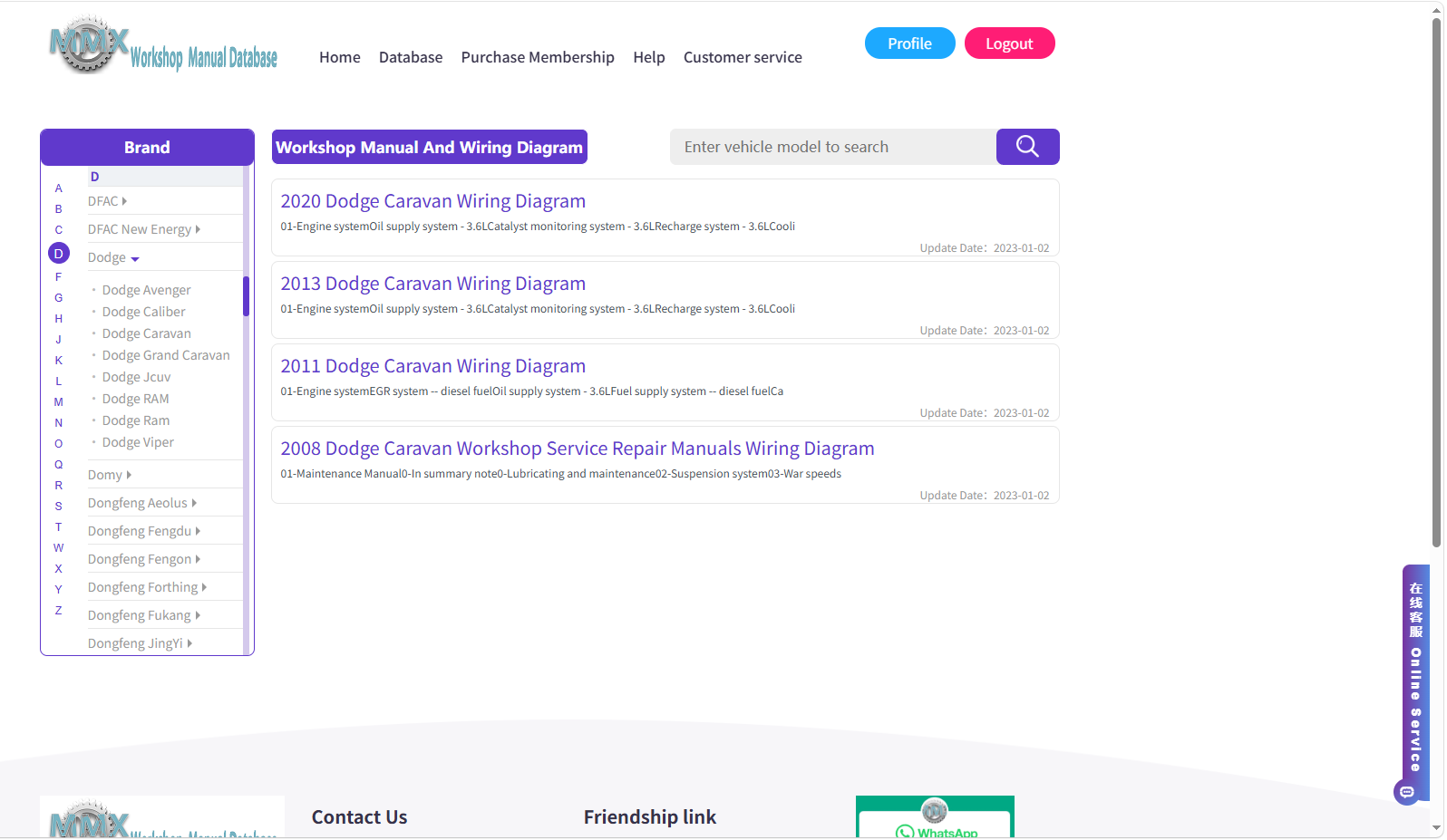The height and width of the screenshot is (840, 1447).
Task: Open 2011 Dodge Caravan Wiring Diagram
Action: click(433, 366)
